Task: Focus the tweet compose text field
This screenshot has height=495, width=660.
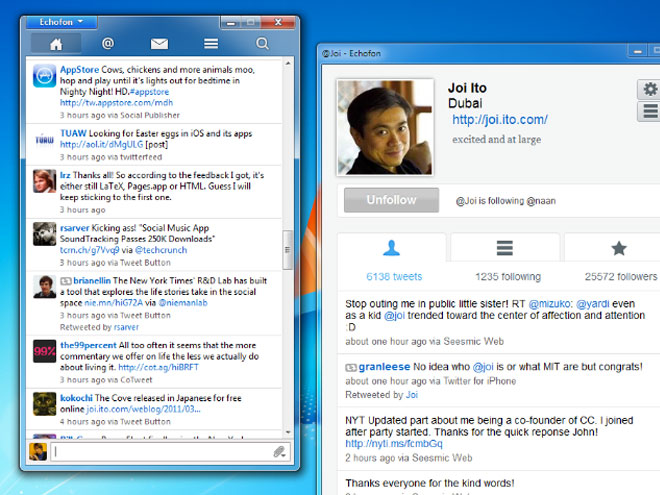Action: tap(162, 452)
